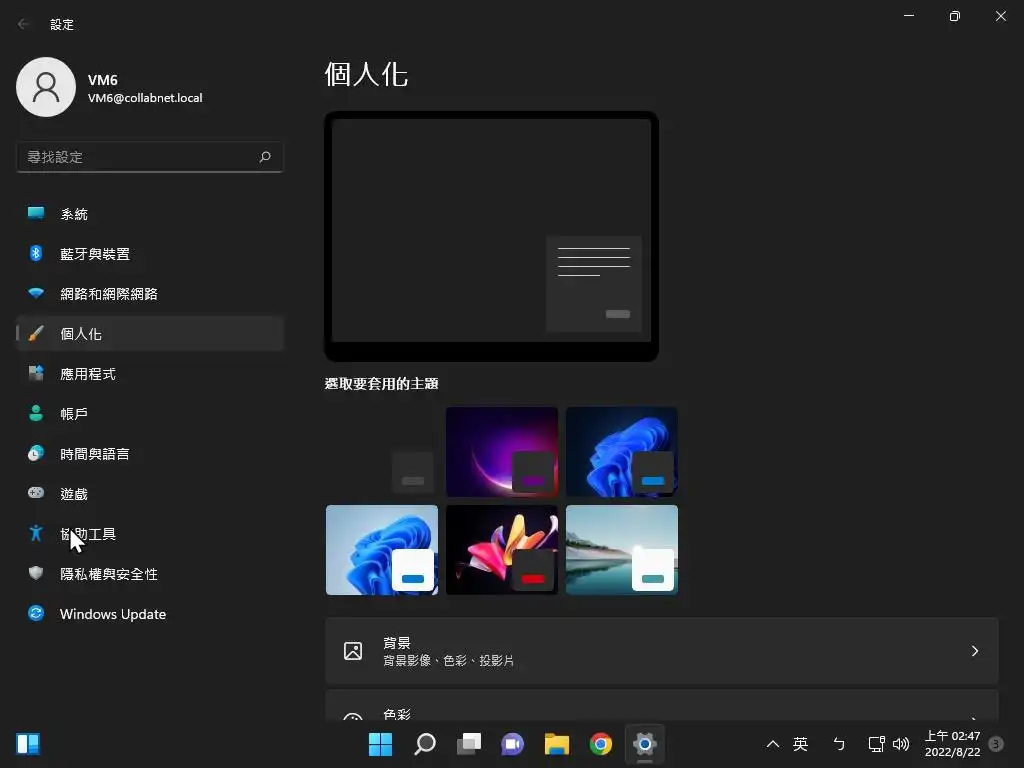Switch input language 英 indicator
The height and width of the screenshot is (768, 1024).
pos(800,744)
